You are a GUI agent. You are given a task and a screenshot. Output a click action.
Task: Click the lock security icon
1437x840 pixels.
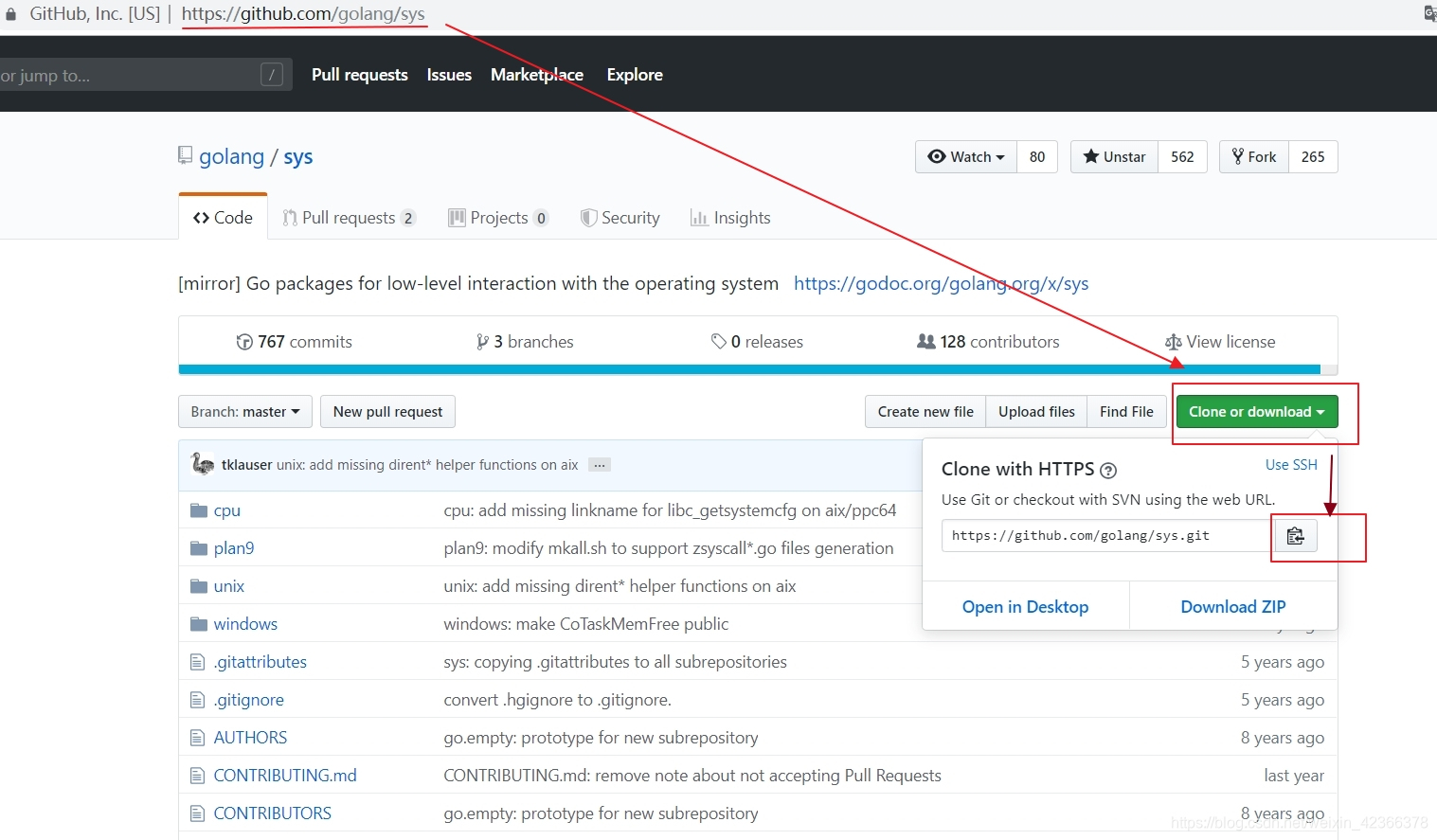pos(11,14)
